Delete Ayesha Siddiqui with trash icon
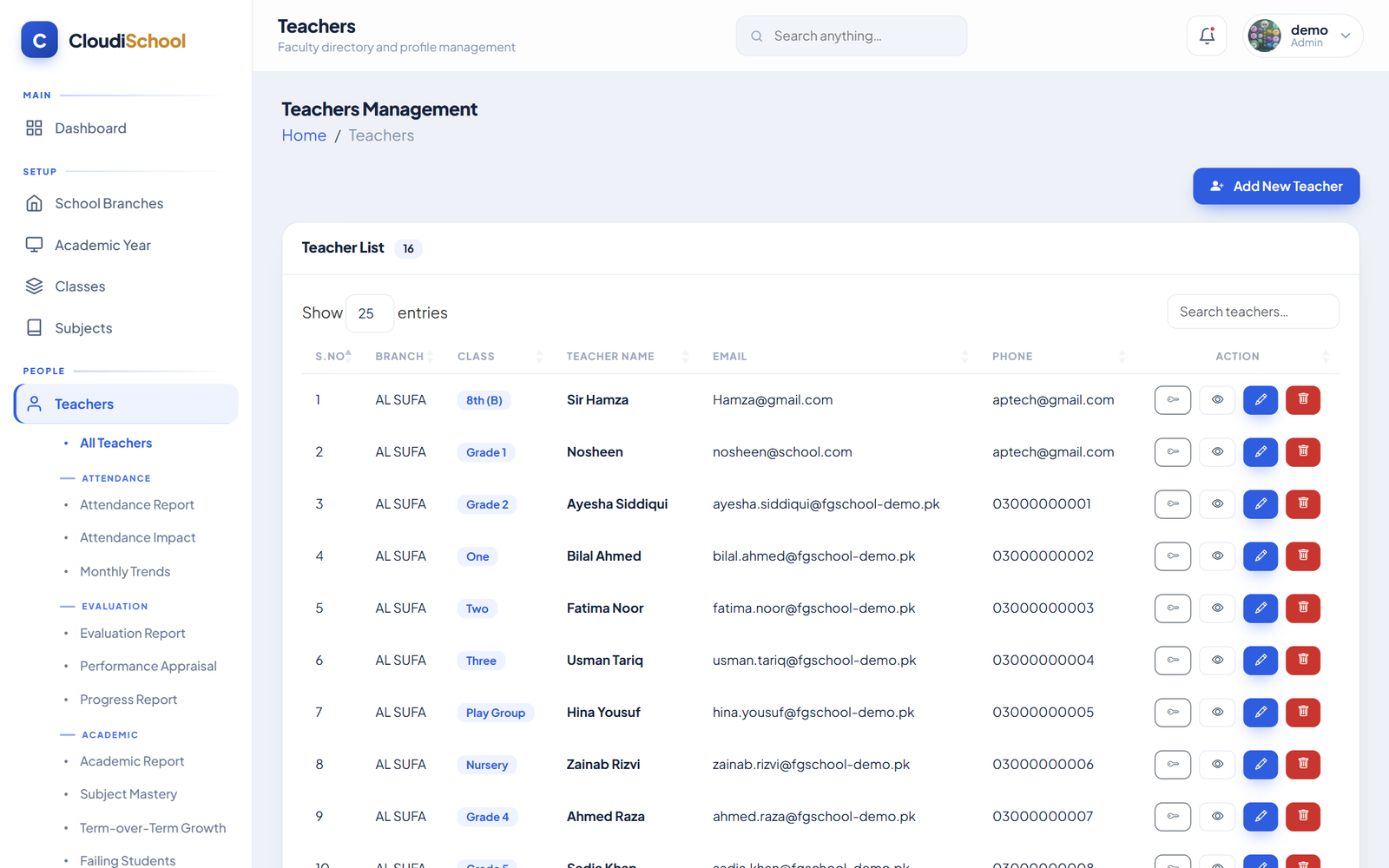Viewport: 1389px width, 868px height. tap(1303, 504)
